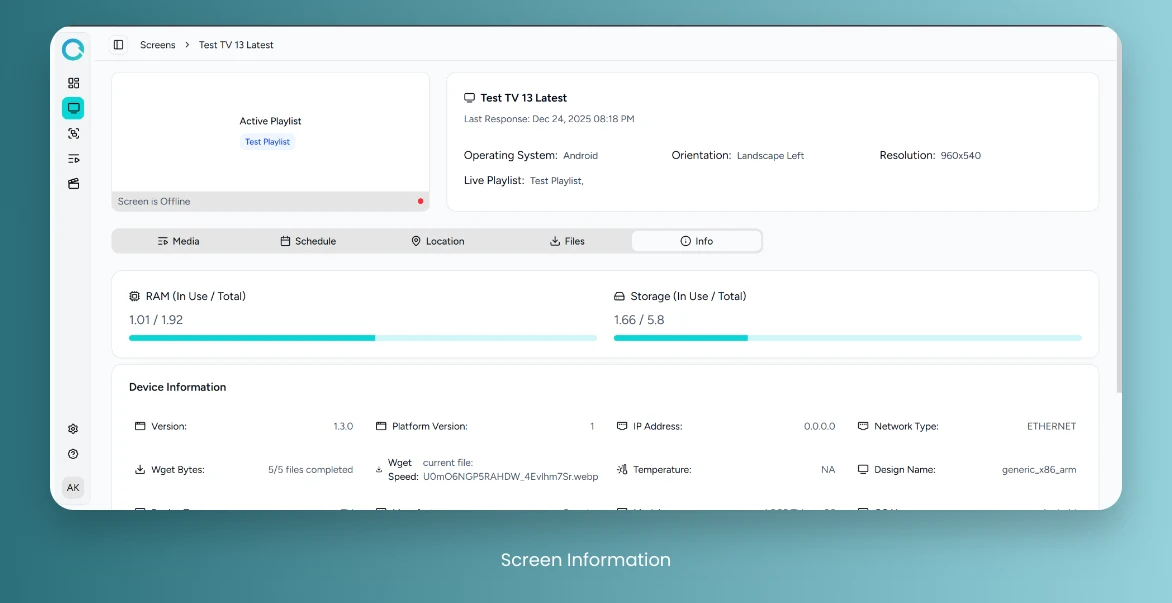Click the app logo in the sidebar
1172x603 pixels.
(x=73, y=49)
